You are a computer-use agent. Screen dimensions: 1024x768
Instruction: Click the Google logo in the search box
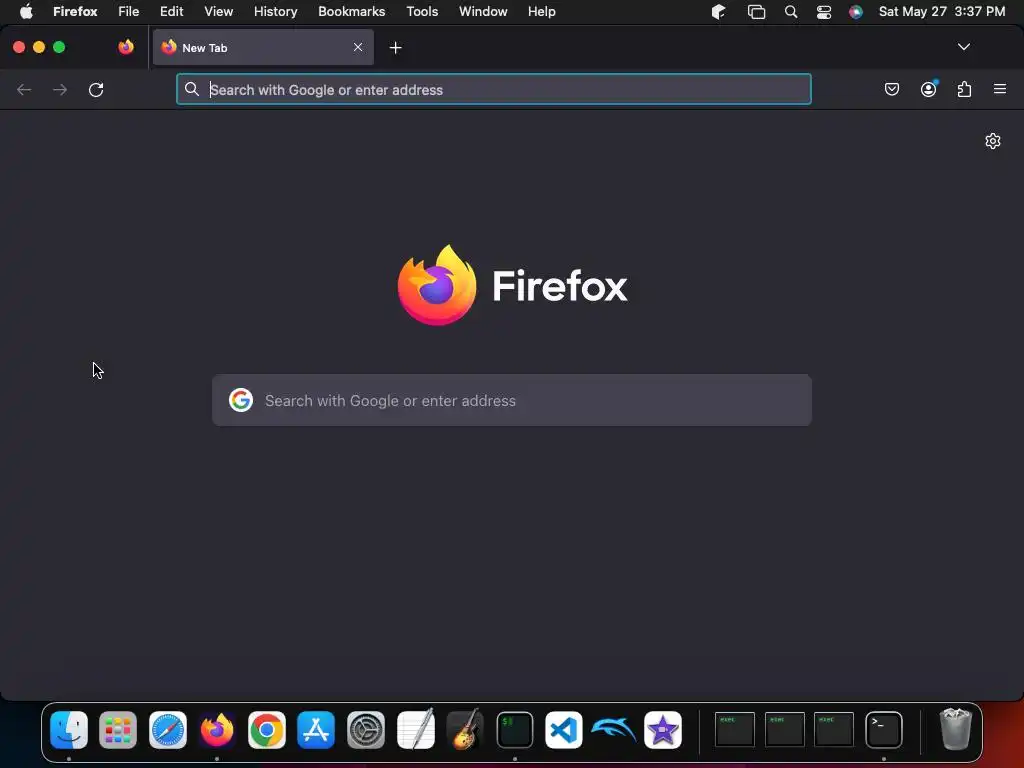point(241,400)
